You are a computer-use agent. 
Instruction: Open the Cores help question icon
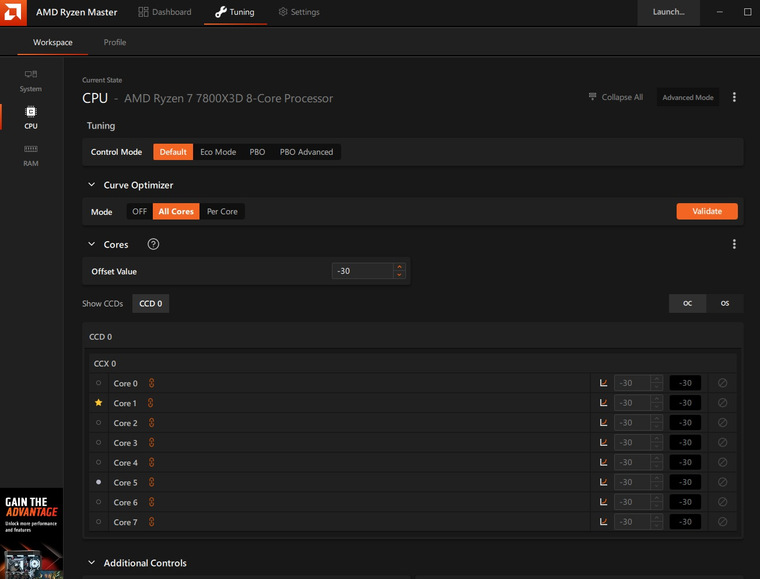[153, 244]
